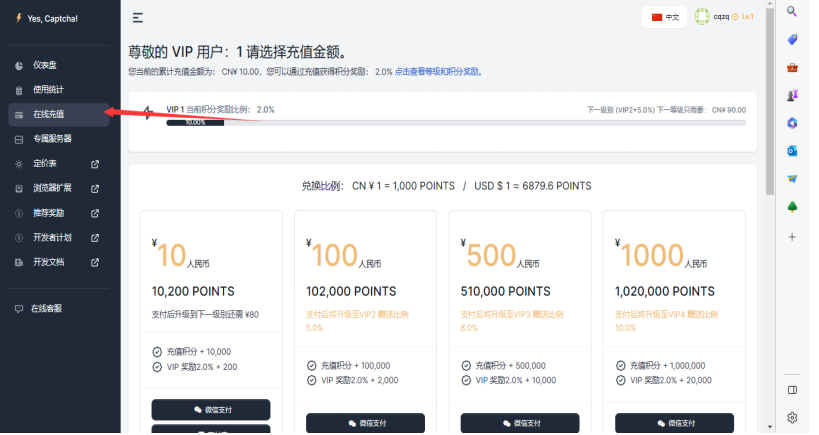Toggle browser sidebar panel layout icon

pos(792,390)
